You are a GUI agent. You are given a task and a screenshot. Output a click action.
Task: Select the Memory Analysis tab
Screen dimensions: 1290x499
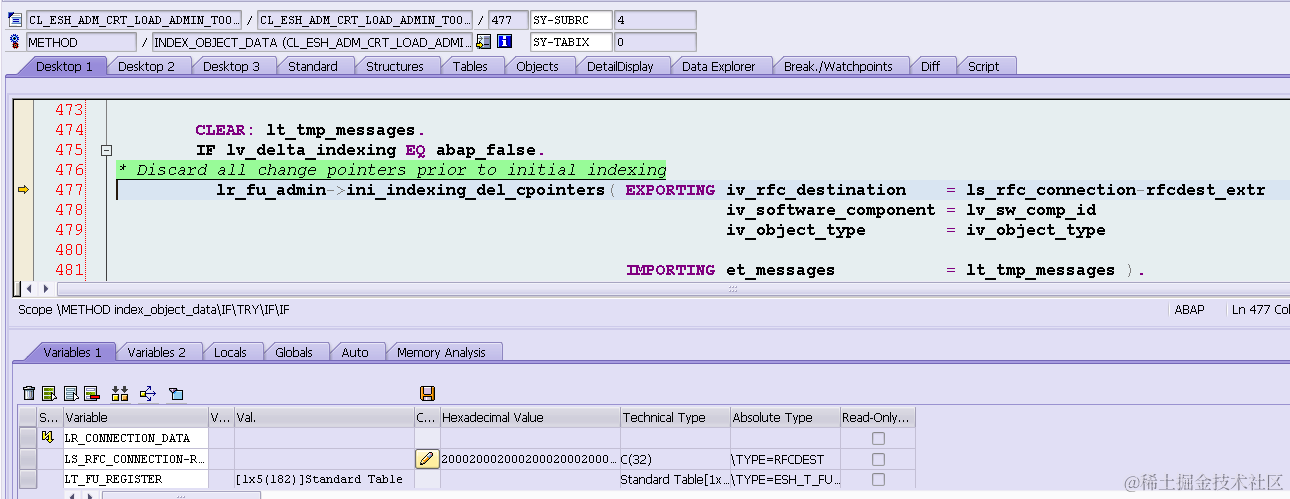(441, 352)
